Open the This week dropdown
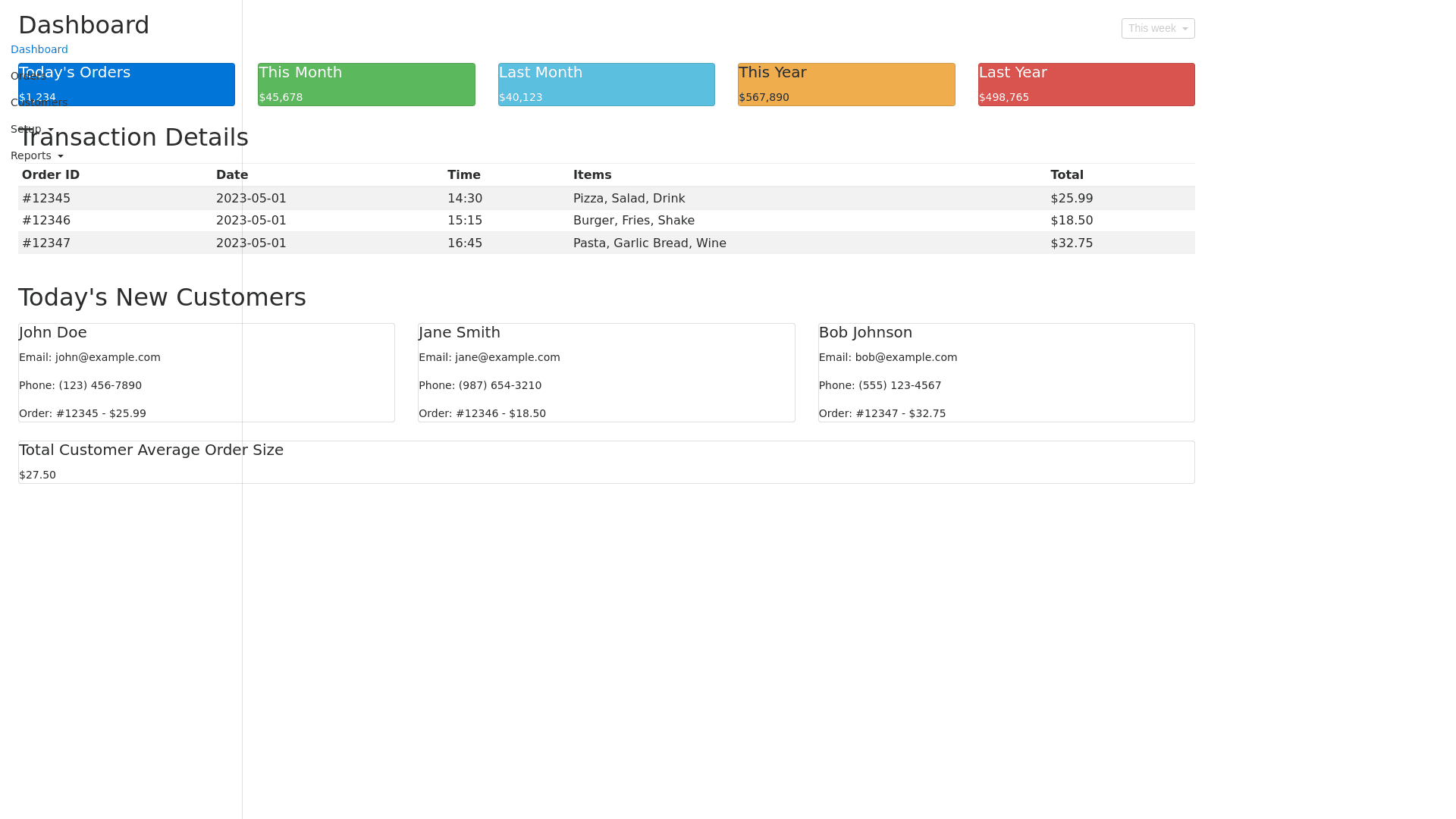This screenshot has height=819, width=1456. coord(1158,28)
